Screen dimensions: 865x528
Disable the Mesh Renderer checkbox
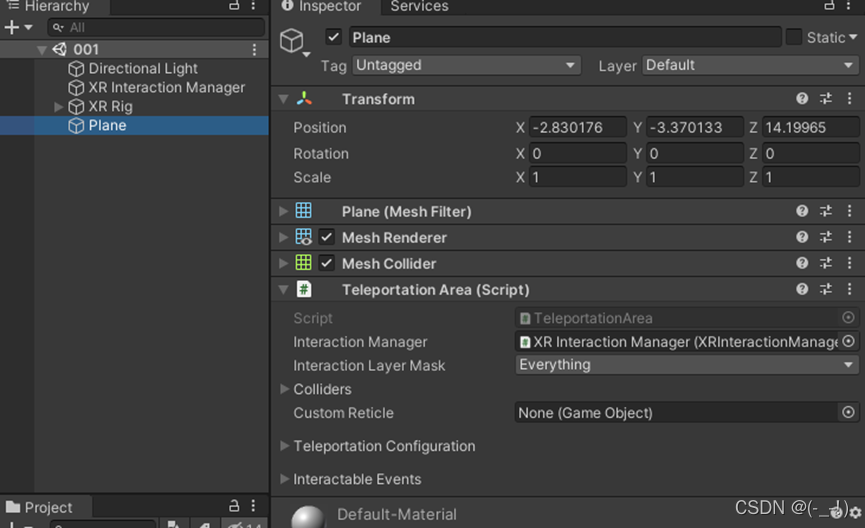326,238
